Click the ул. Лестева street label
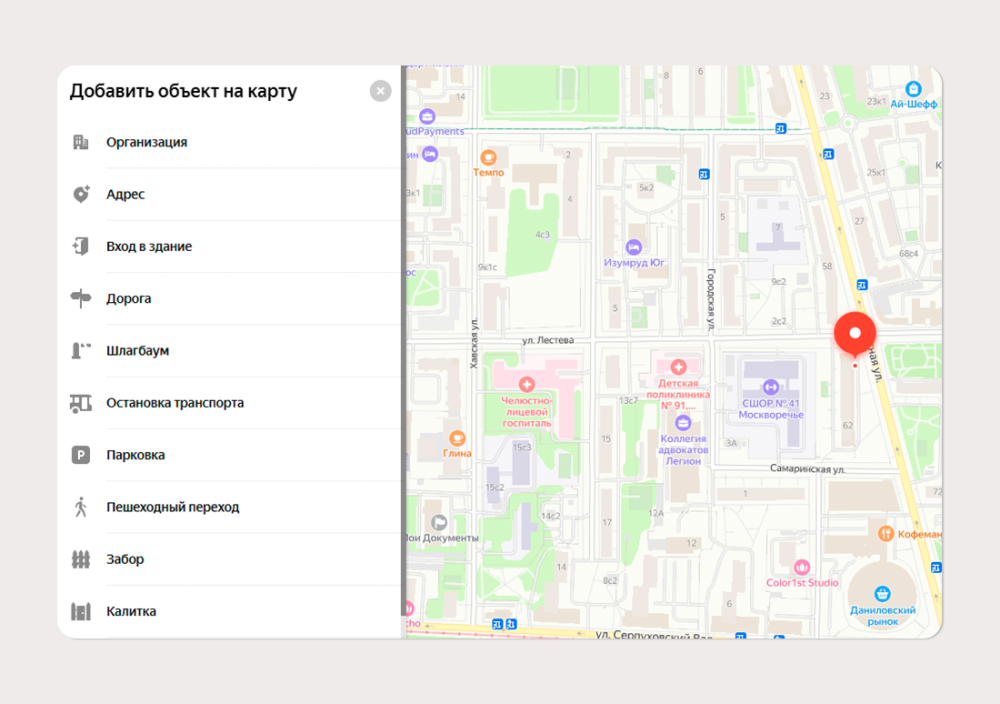The height and width of the screenshot is (704, 1000). pos(548,341)
